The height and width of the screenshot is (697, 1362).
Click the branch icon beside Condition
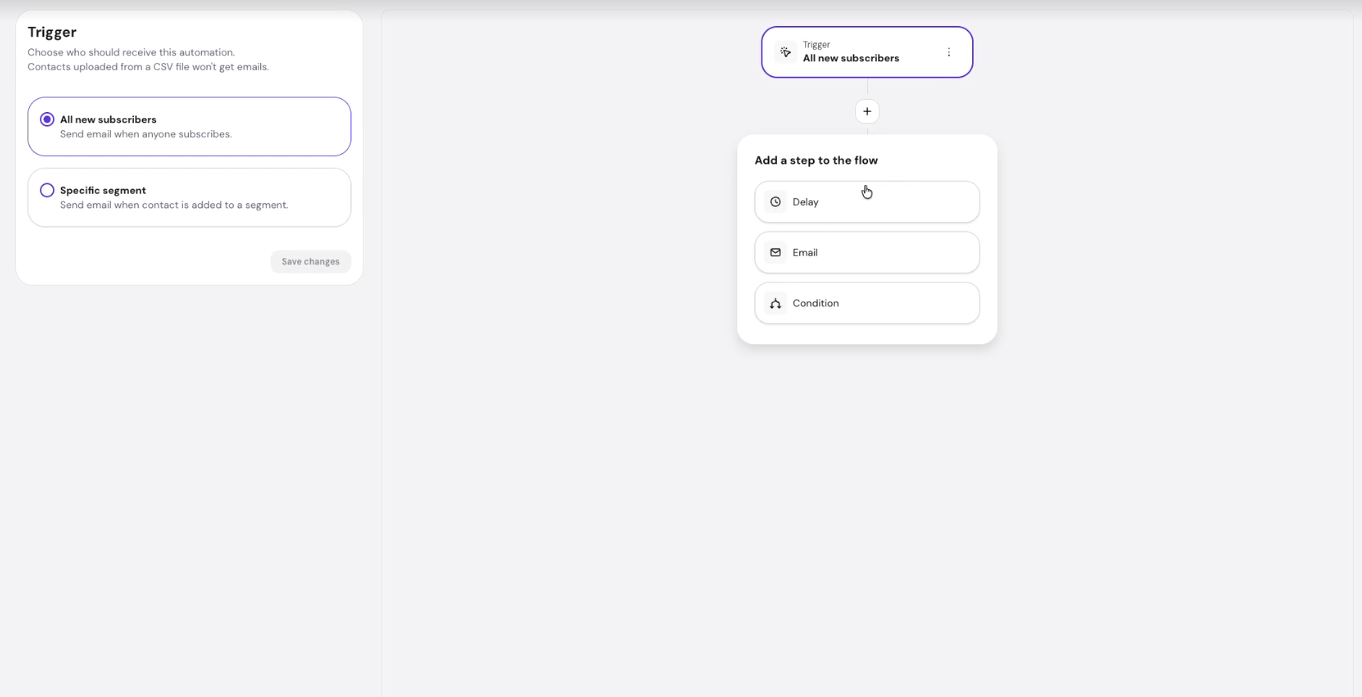click(x=775, y=303)
